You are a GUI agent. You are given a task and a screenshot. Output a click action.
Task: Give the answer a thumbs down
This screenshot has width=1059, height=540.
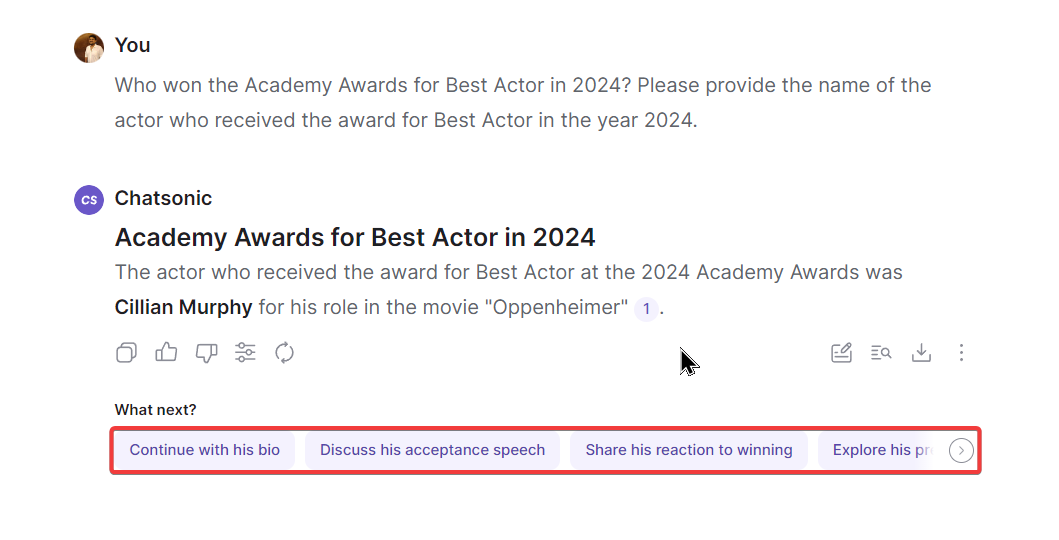coord(206,352)
